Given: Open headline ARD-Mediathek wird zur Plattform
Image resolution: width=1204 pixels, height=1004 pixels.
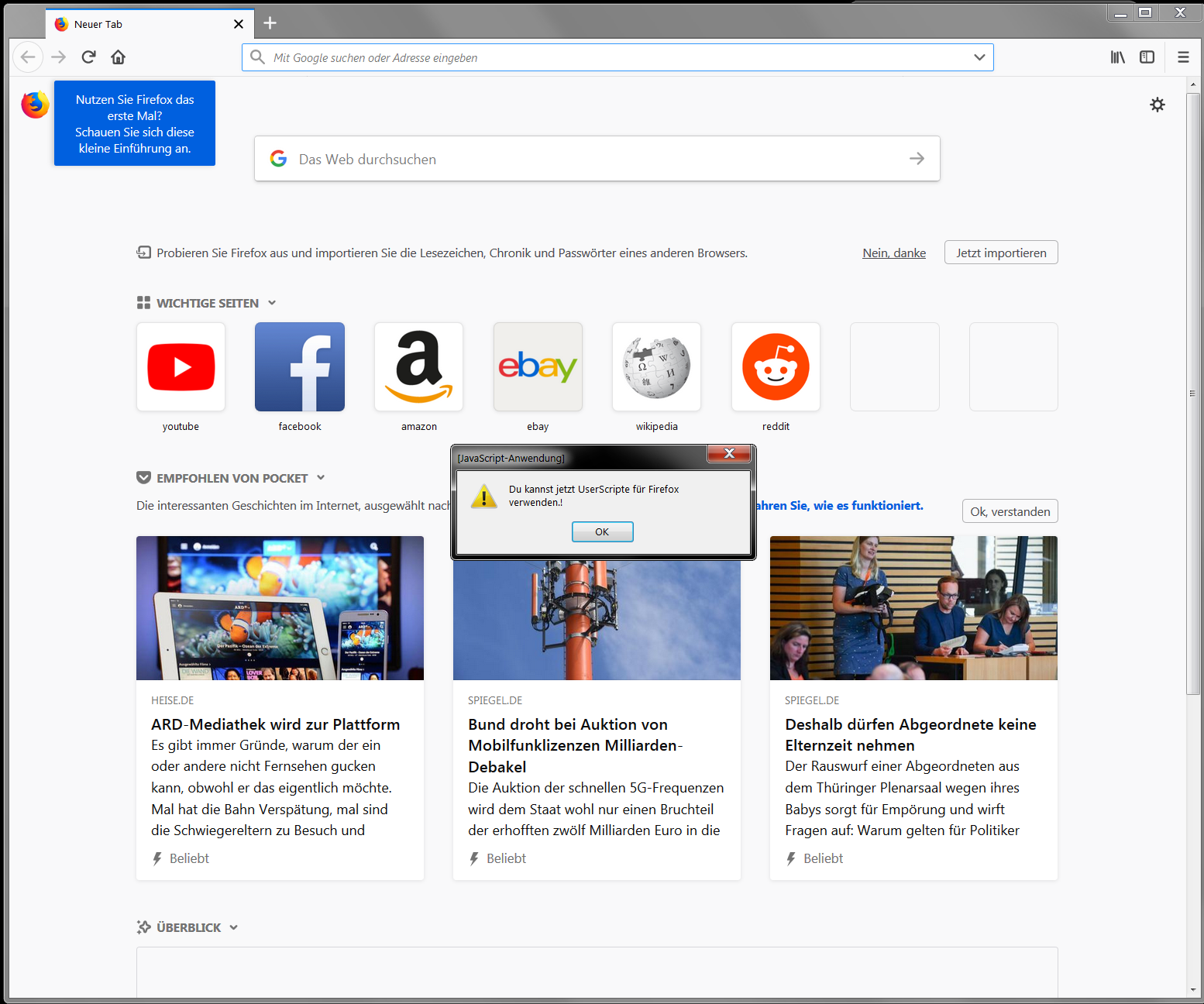Looking at the screenshot, I should click(276, 724).
